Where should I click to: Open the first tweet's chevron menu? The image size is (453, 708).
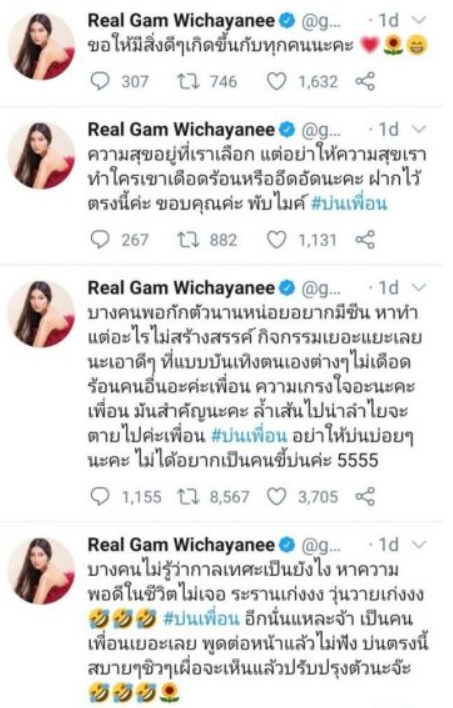click(420, 20)
